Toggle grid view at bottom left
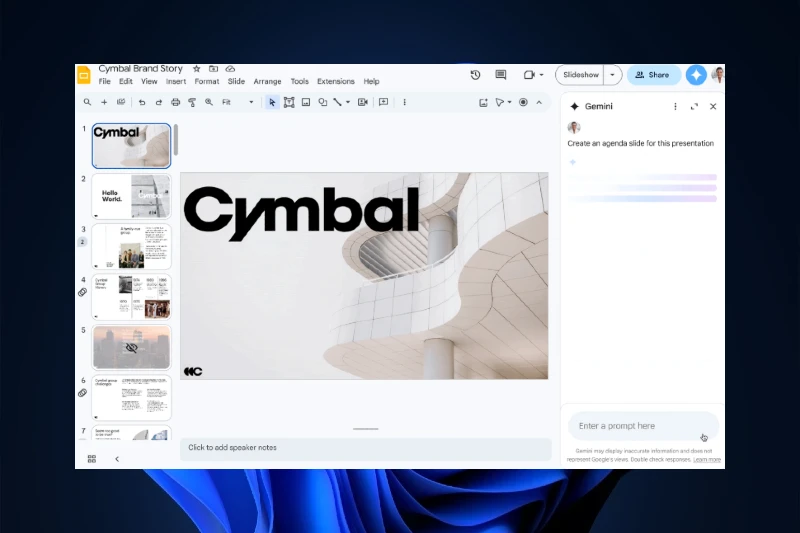Viewport: 800px width, 533px height. [x=91, y=459]
